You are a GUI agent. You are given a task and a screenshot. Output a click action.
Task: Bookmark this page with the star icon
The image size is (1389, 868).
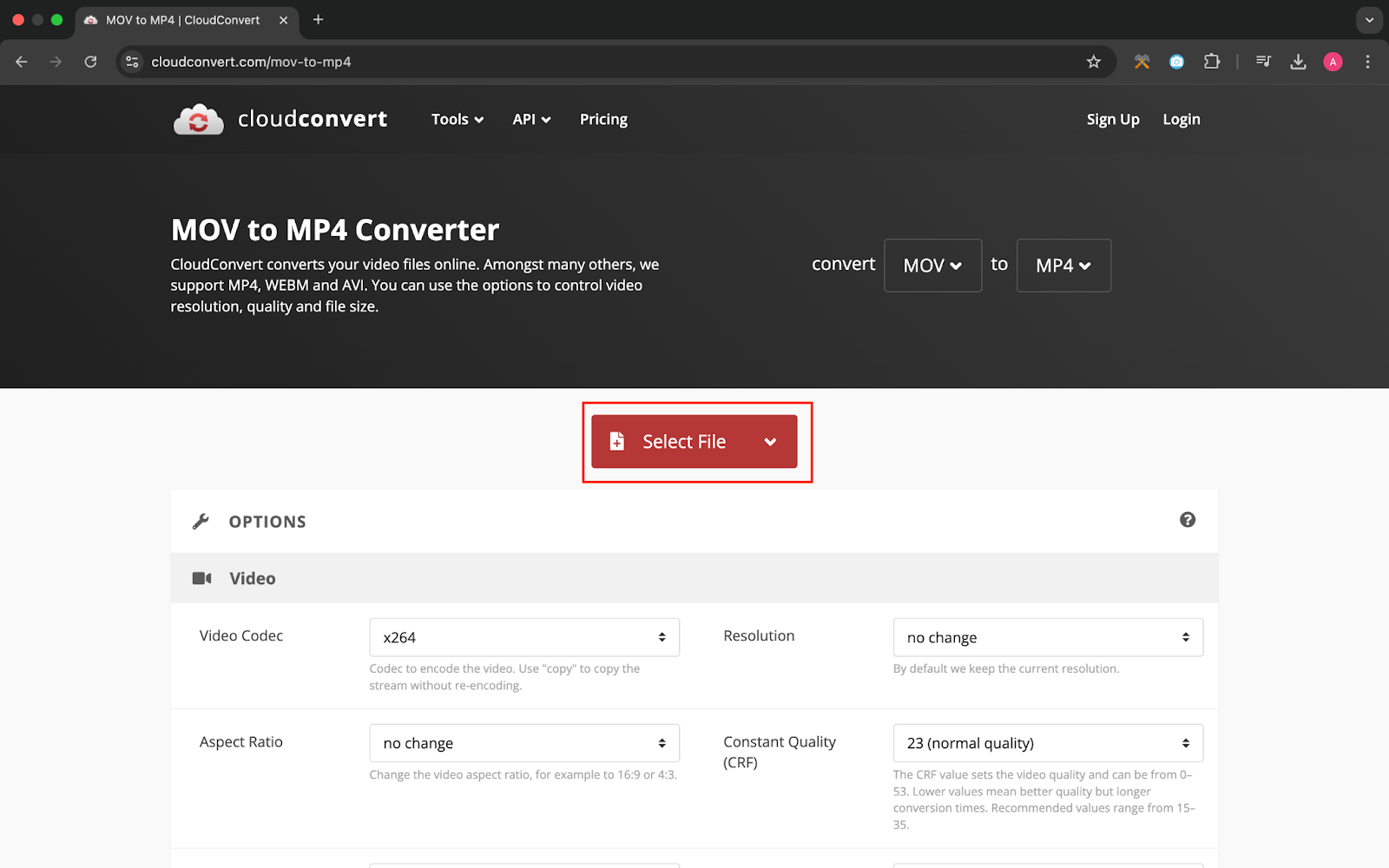point(1094,62)
